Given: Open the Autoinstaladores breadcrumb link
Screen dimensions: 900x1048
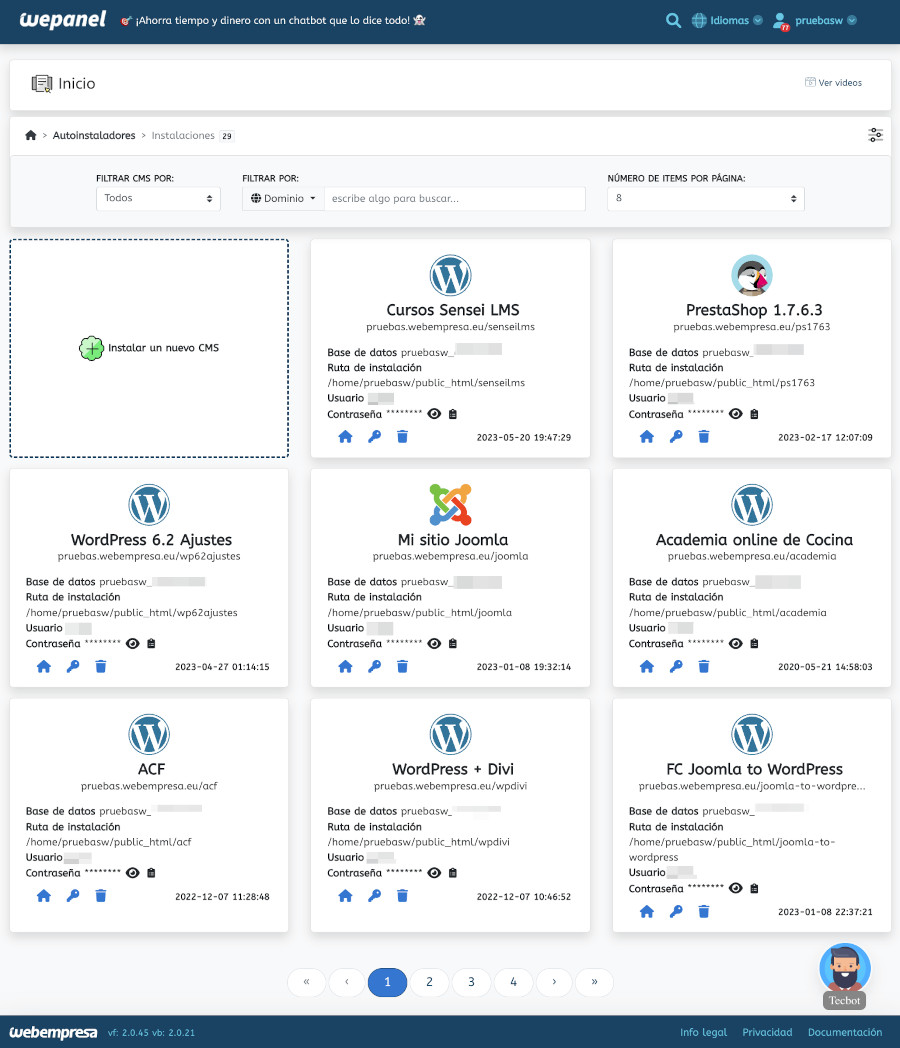Looking at the screenshot, I should (94, 135).
